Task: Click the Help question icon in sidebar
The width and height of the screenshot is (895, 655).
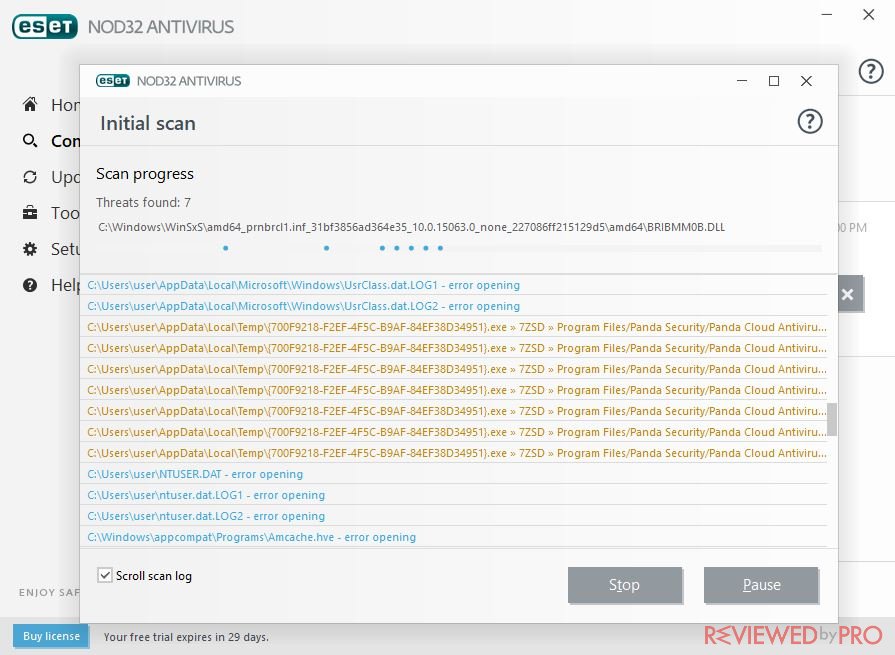Action: [30, 285]
